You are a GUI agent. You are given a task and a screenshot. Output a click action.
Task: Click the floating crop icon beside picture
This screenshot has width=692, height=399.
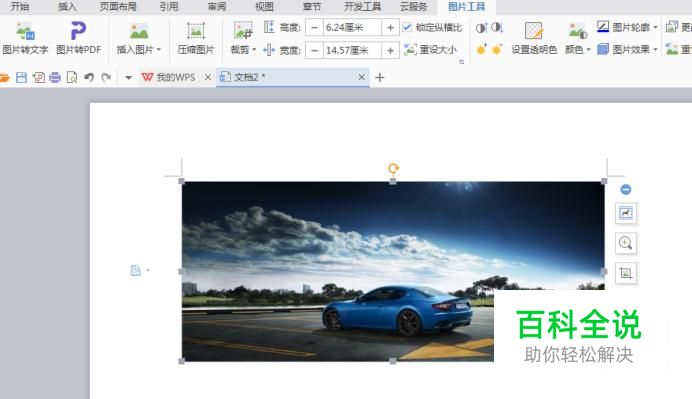point(625,273)
